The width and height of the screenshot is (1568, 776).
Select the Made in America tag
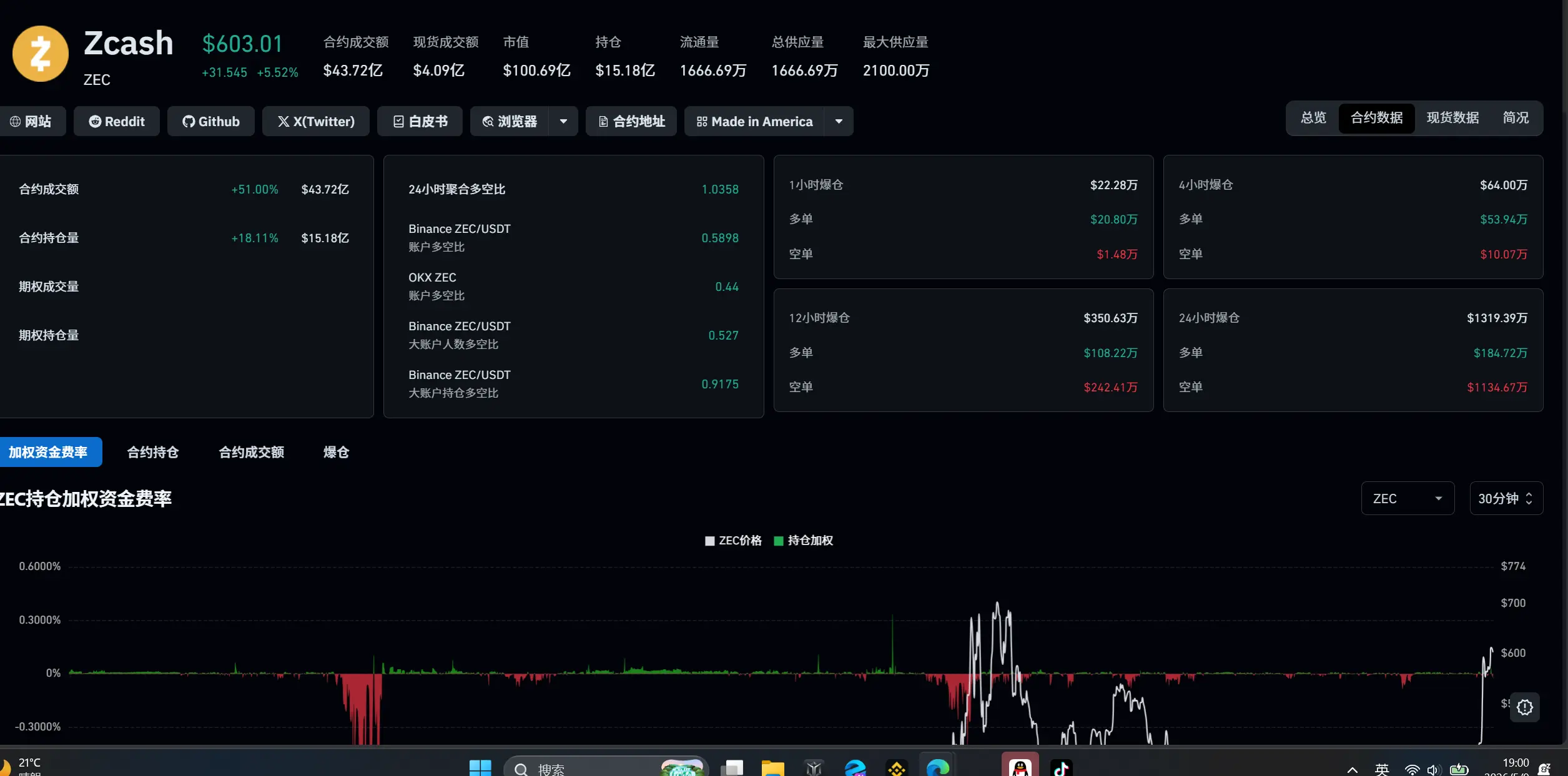754,121
